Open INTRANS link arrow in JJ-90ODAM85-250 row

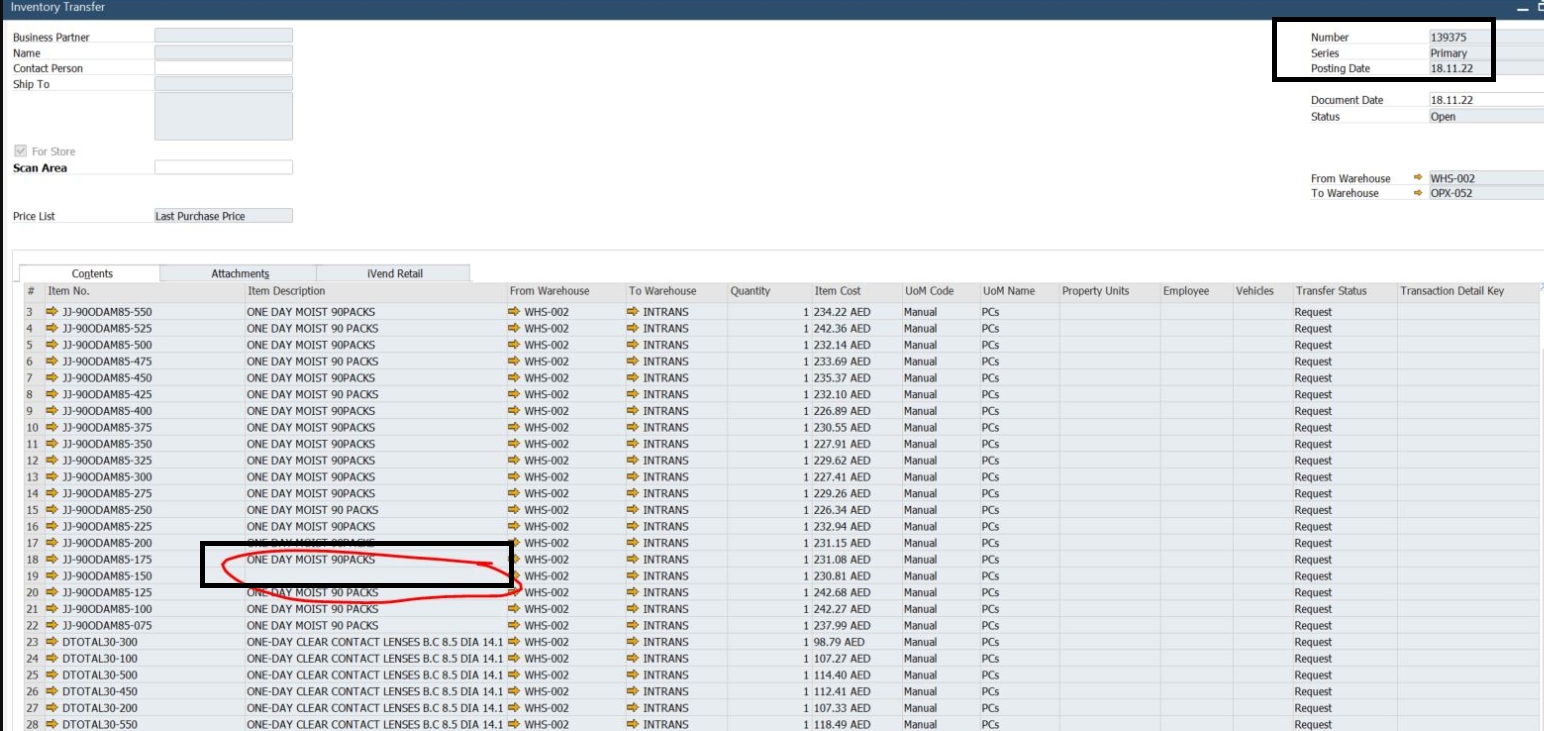click(633, 510)
